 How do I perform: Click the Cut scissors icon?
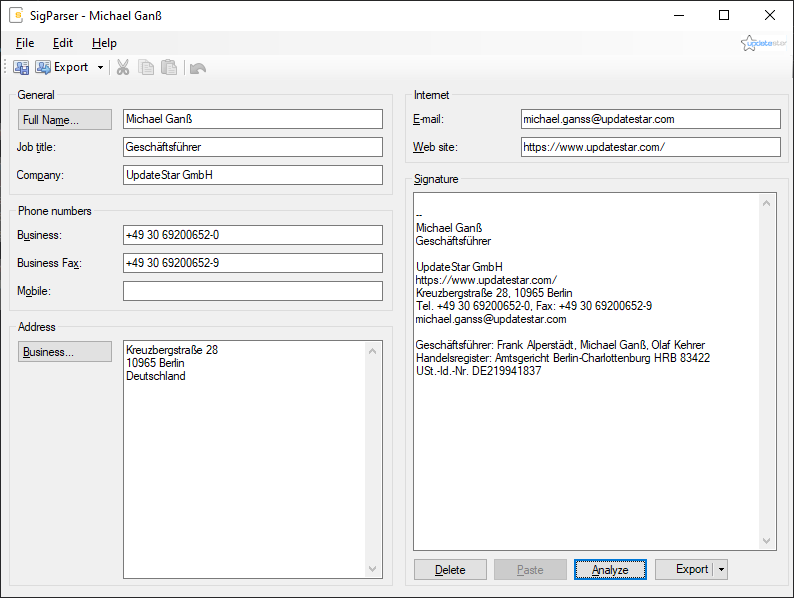tap(123, 67)
